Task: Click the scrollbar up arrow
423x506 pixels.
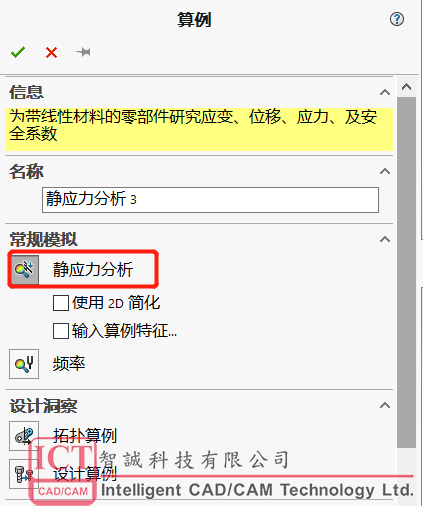Action: click(406, 87)
